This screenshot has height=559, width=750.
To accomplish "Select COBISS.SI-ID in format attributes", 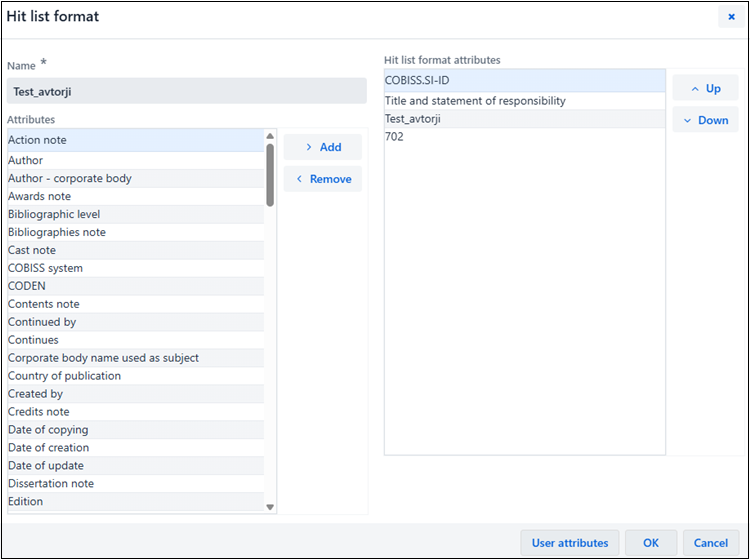I will [525, 80].
